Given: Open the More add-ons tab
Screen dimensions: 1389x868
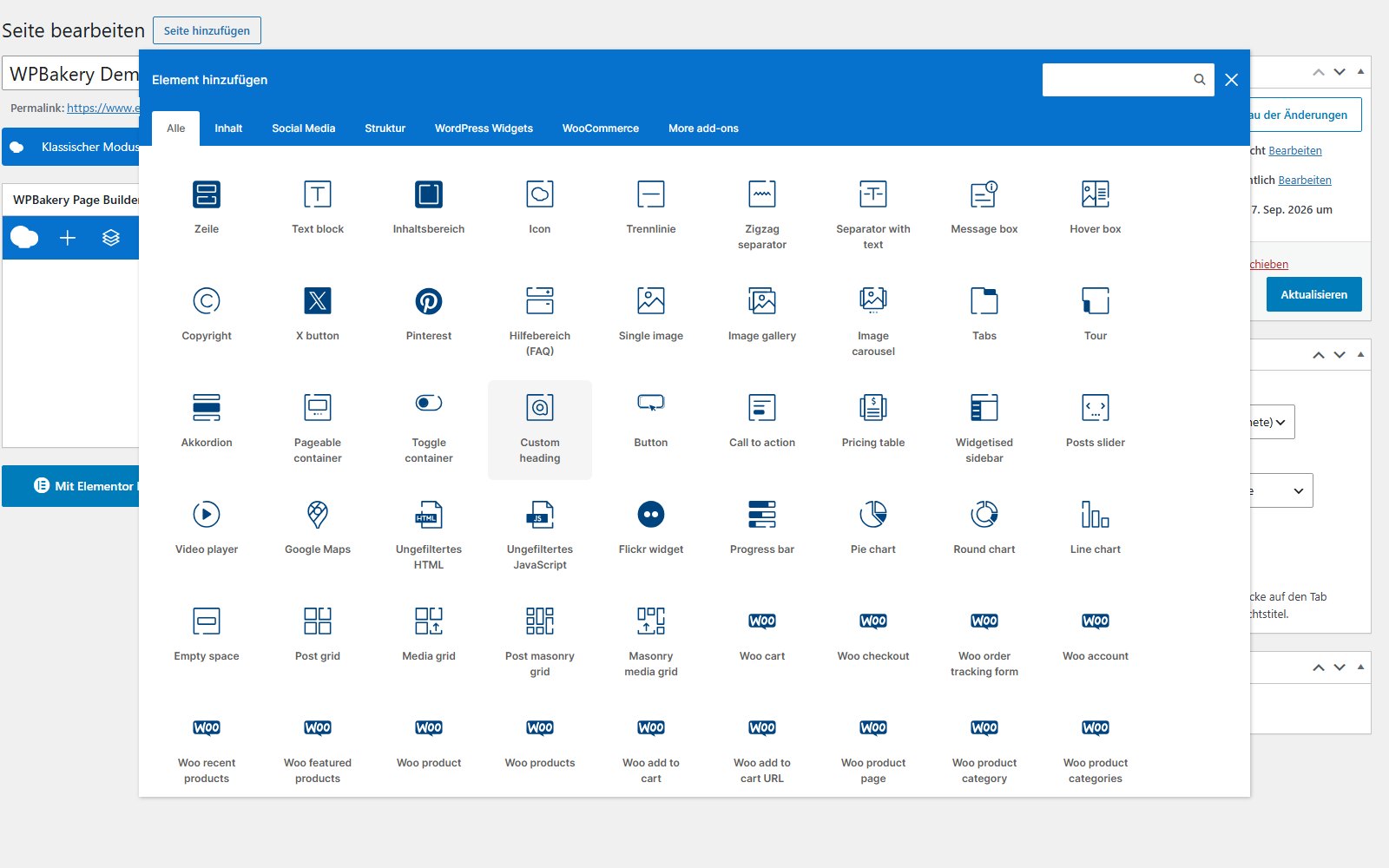Looking at the screenshot, I should [703, 128].
